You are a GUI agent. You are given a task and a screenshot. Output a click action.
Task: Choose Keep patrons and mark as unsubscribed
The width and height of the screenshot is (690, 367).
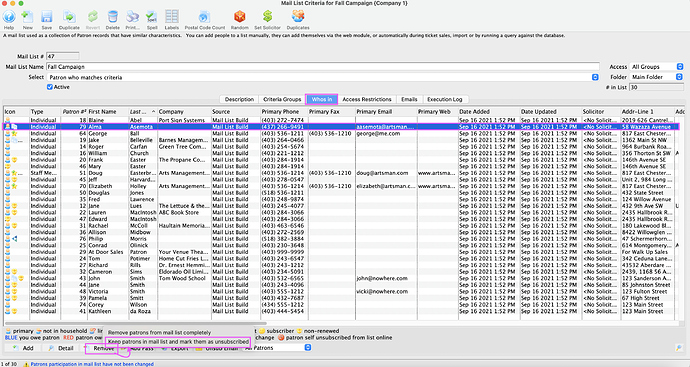[x=178, y=341]
